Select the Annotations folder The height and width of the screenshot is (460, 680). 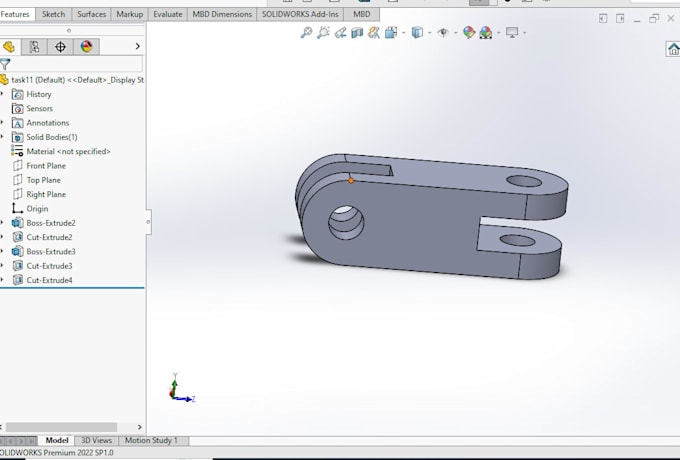click(x=48, y=123)
